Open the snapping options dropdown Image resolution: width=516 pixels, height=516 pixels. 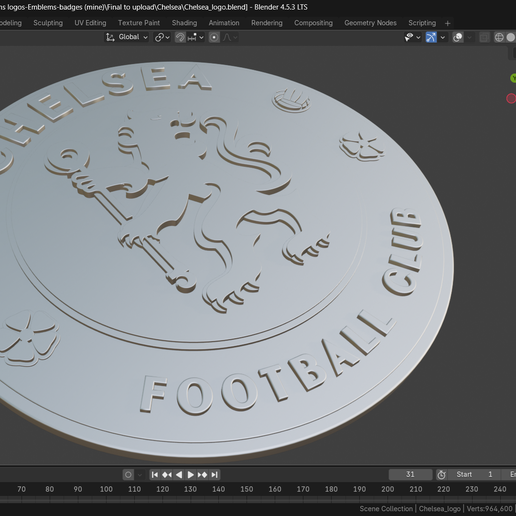(195, 37)
